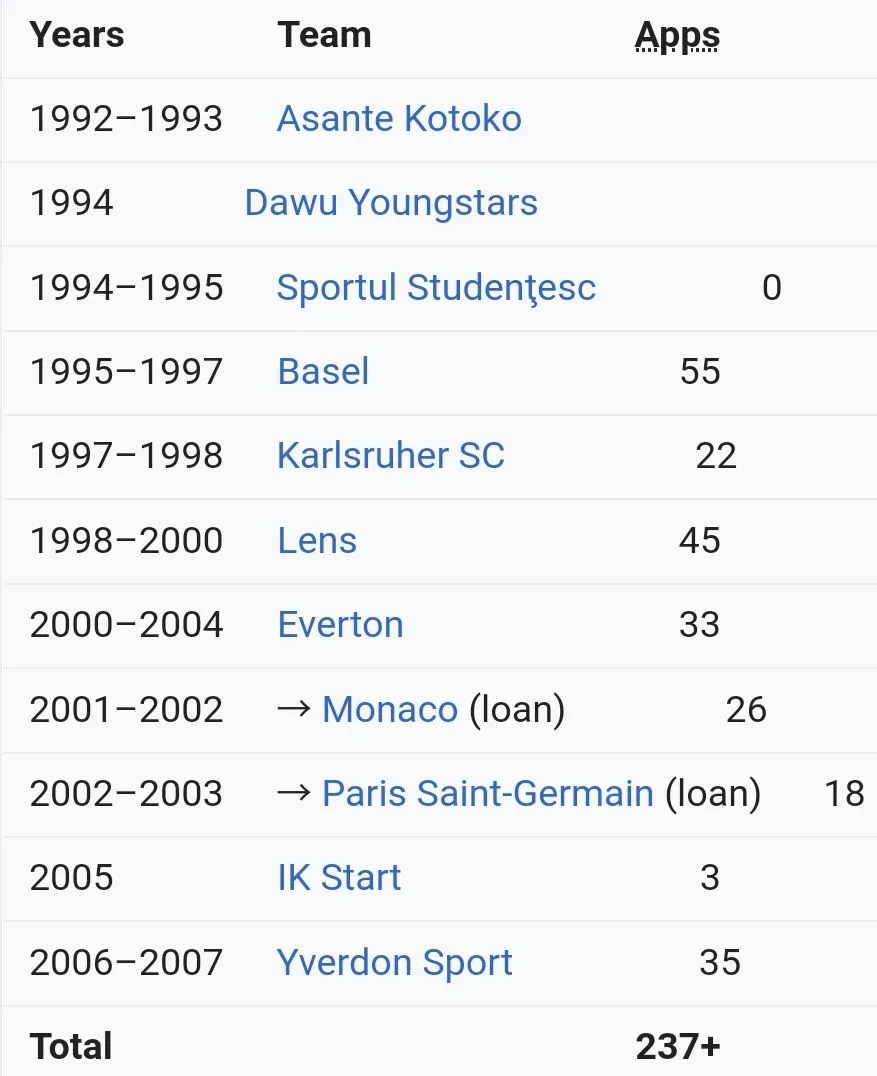Click the Team column header
The width and height of the screenshot is (877, 1076).
point(325,35)
